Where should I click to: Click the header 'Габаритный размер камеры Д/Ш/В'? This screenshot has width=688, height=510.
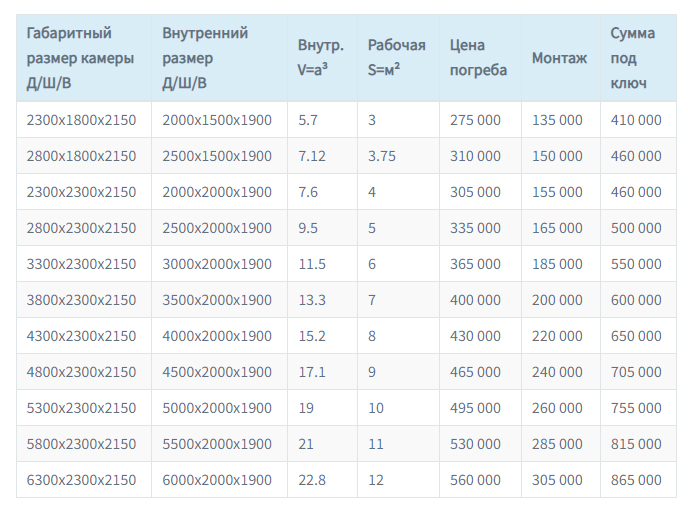pos(84,58)
